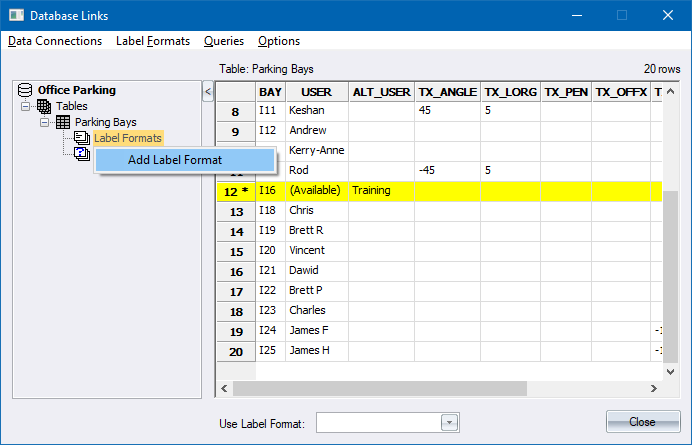Image resolution: width=692 pixels, height=445 pixels.
Task: Click the horizontal scrollbar right arrow
Action: (x=652, y=388)
